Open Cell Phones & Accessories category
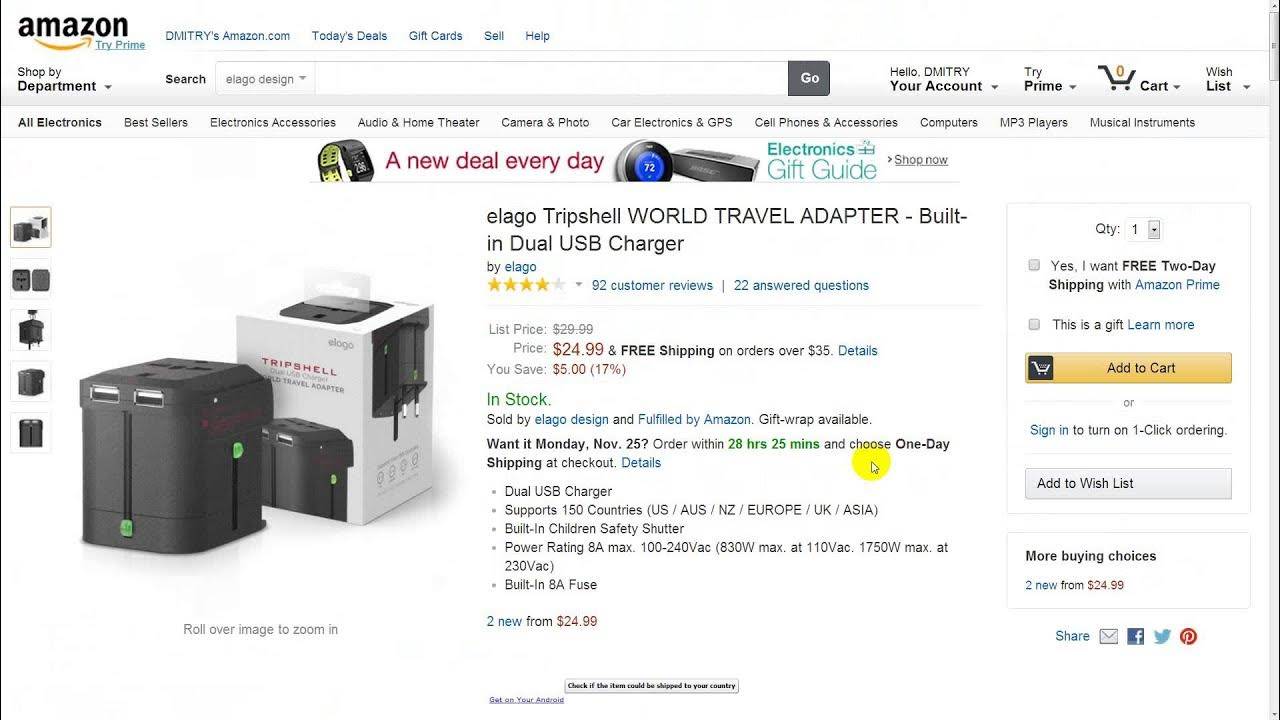The image size is (1280, 720). pos(826,122)
